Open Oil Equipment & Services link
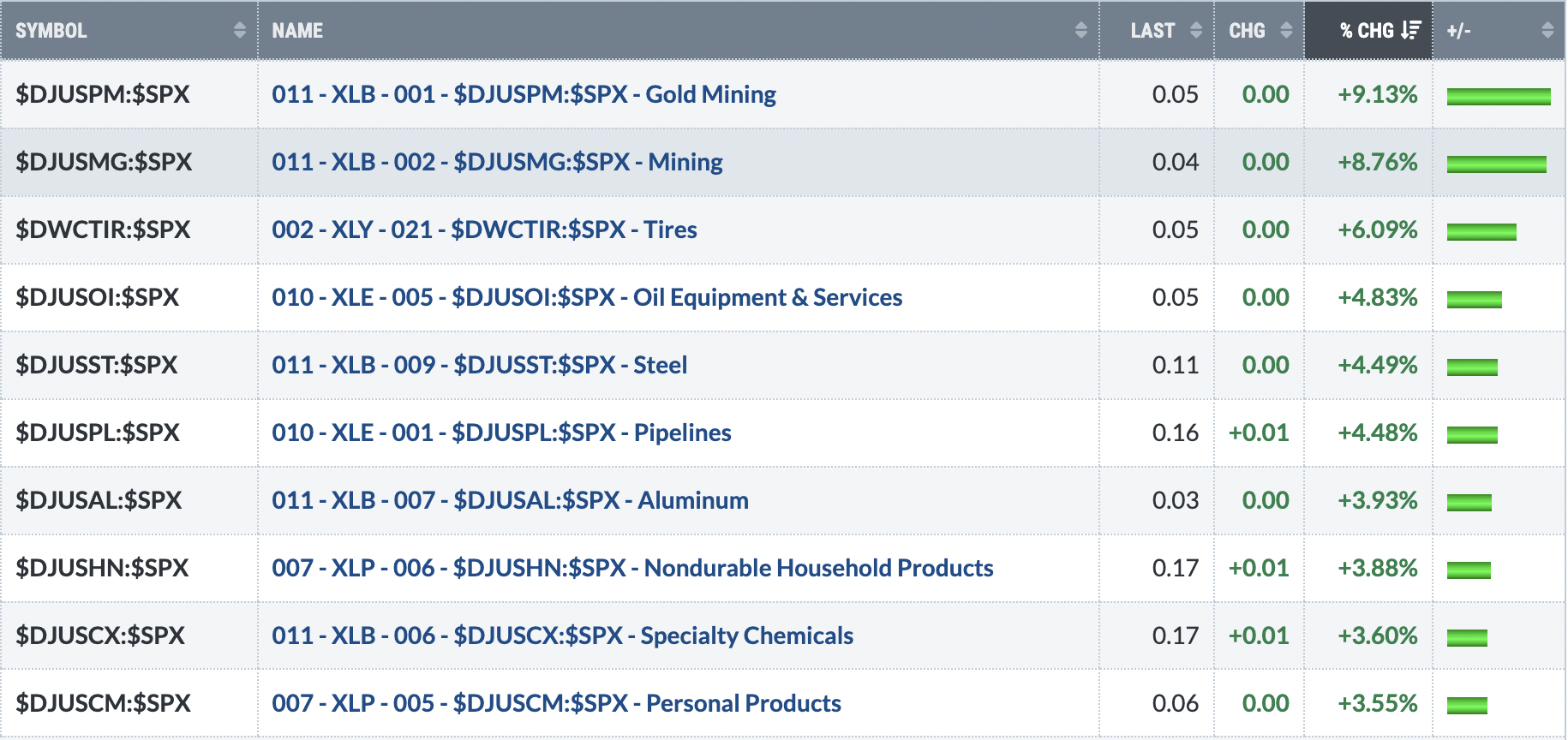The width and height of the screenshot is (1568, 740). click(x=588, y=297)
